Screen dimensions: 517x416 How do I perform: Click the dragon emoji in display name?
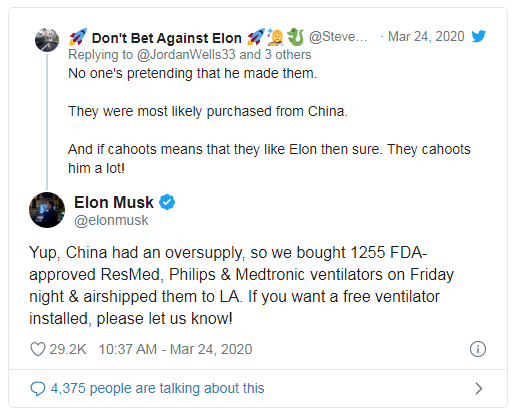(x=295, y=37)
